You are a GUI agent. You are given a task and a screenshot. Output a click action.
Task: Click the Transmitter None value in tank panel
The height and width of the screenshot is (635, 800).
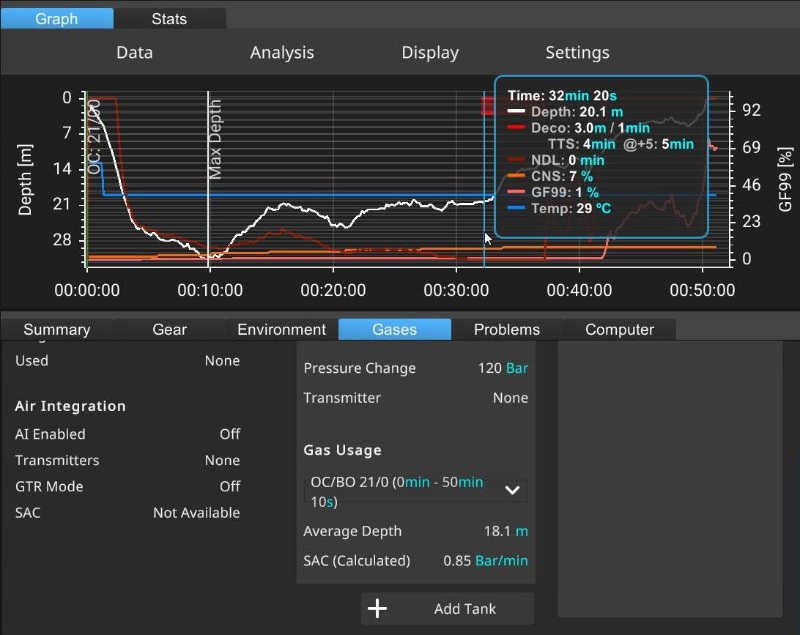(510, 398)
